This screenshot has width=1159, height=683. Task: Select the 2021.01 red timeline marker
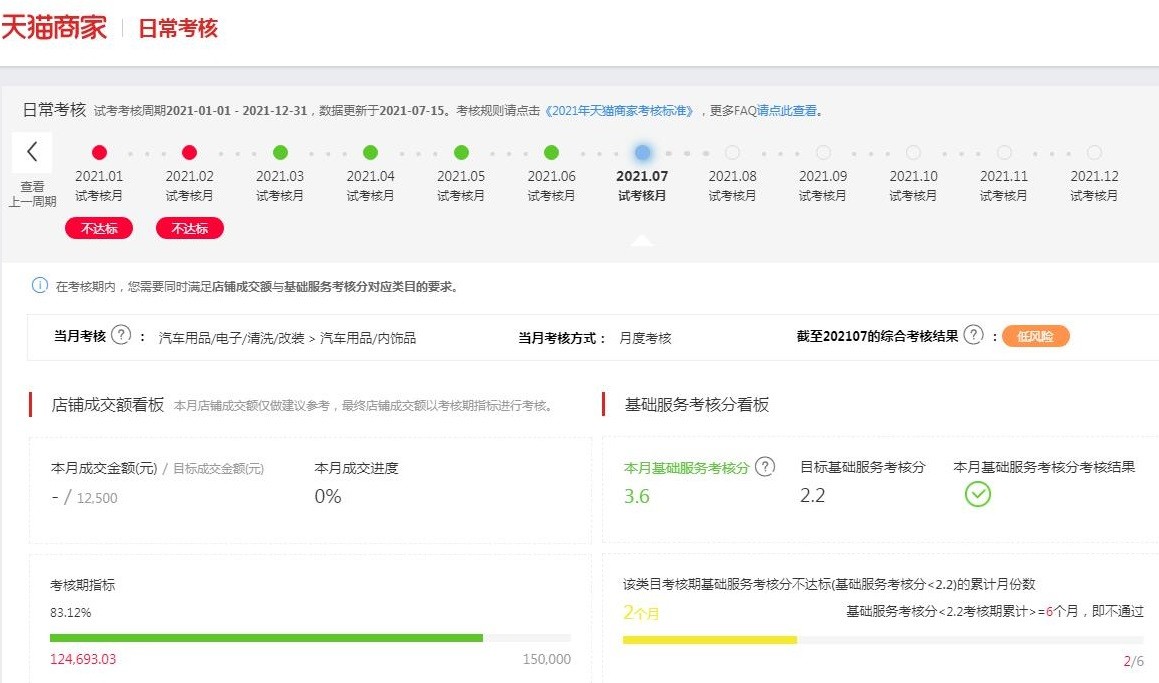coord(99,153)
